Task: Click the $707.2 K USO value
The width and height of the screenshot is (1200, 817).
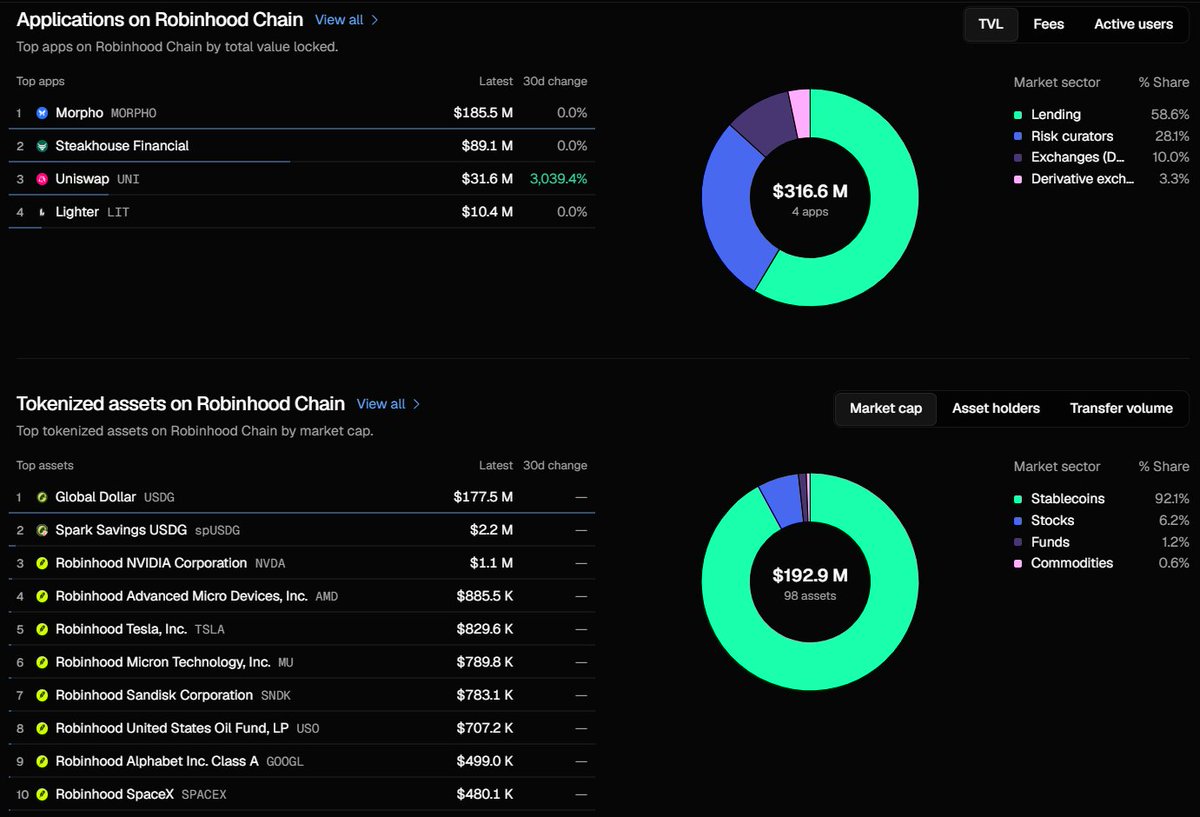Action: click(x=486, y=728)
